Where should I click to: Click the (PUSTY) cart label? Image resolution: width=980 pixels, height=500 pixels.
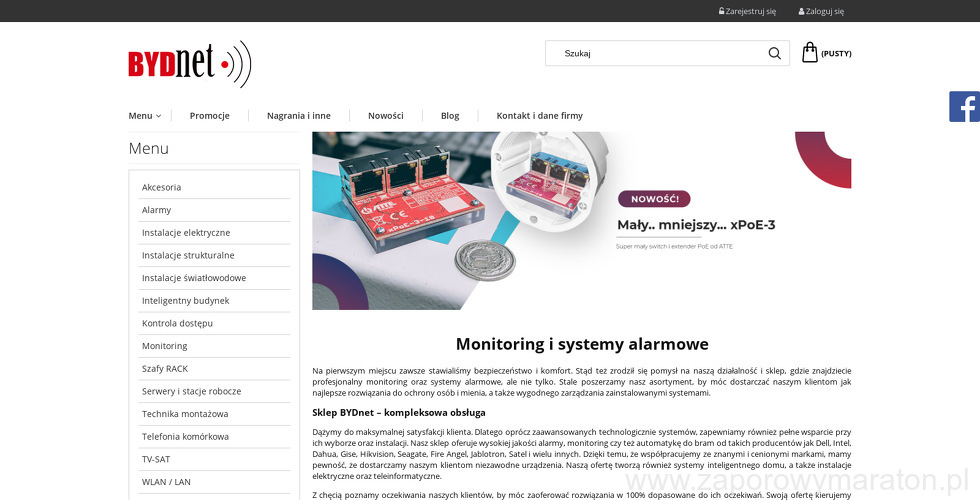click(x=836, y=54)
